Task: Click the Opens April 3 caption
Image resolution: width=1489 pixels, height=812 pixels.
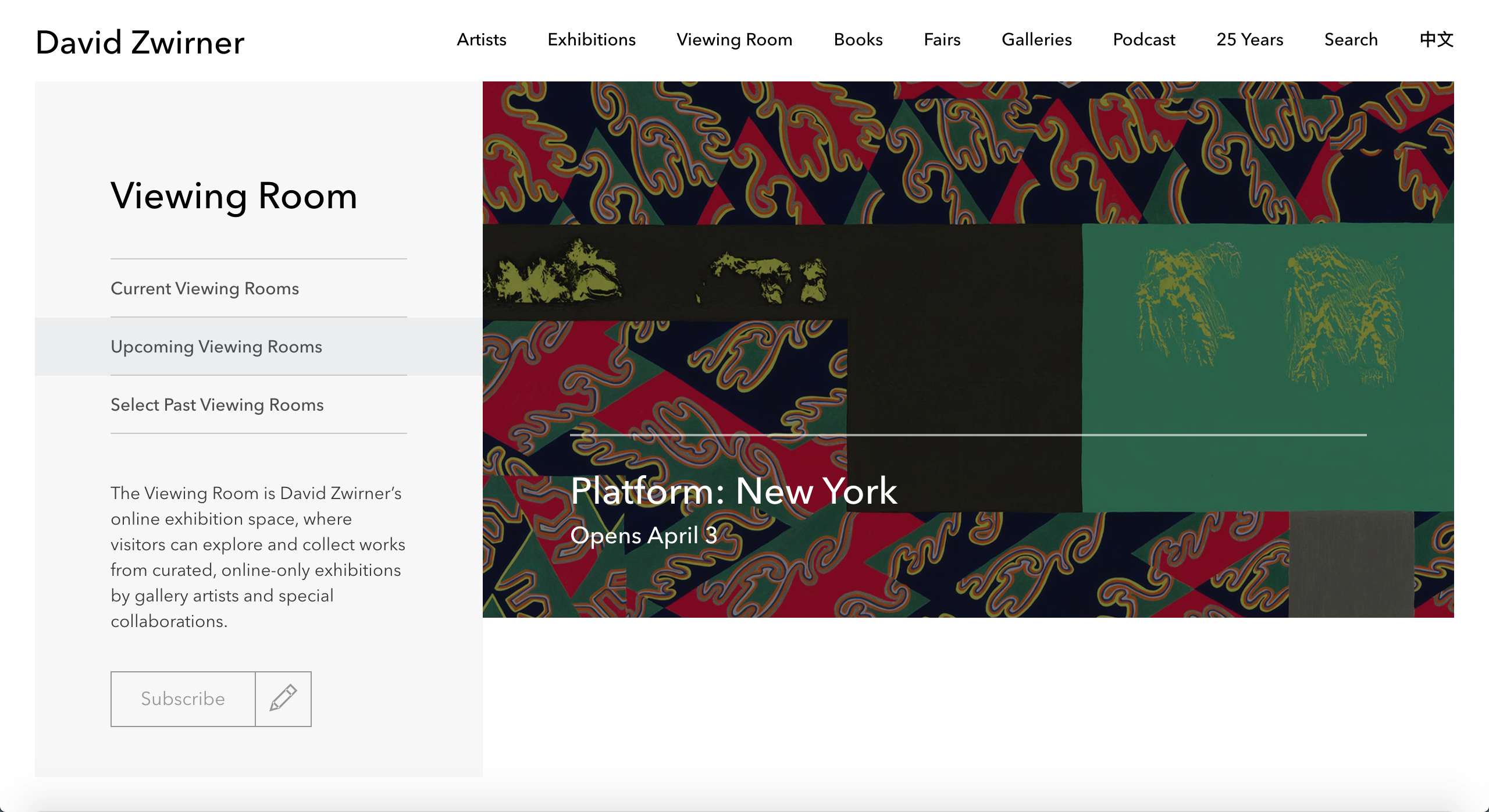Action: coord(643,535)
